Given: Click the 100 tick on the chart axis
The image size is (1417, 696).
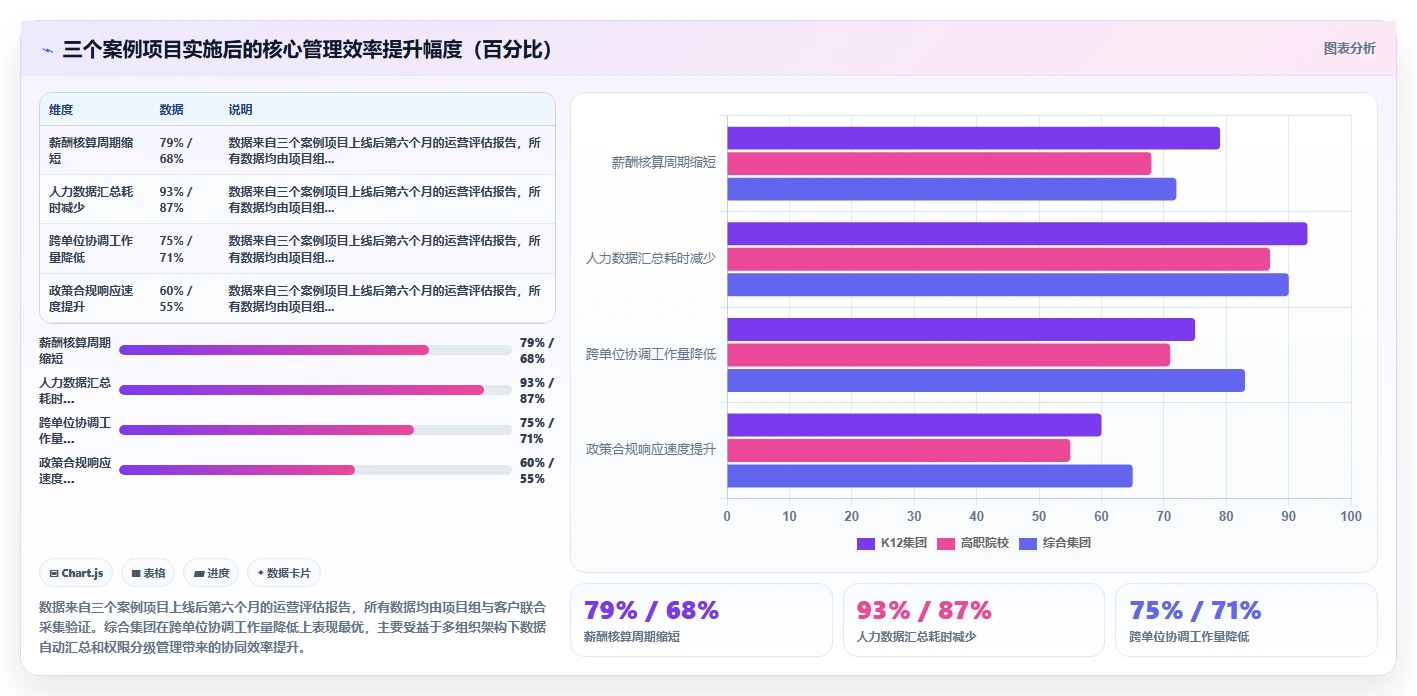Looking at the screenshot, I should coord(1351,516).
